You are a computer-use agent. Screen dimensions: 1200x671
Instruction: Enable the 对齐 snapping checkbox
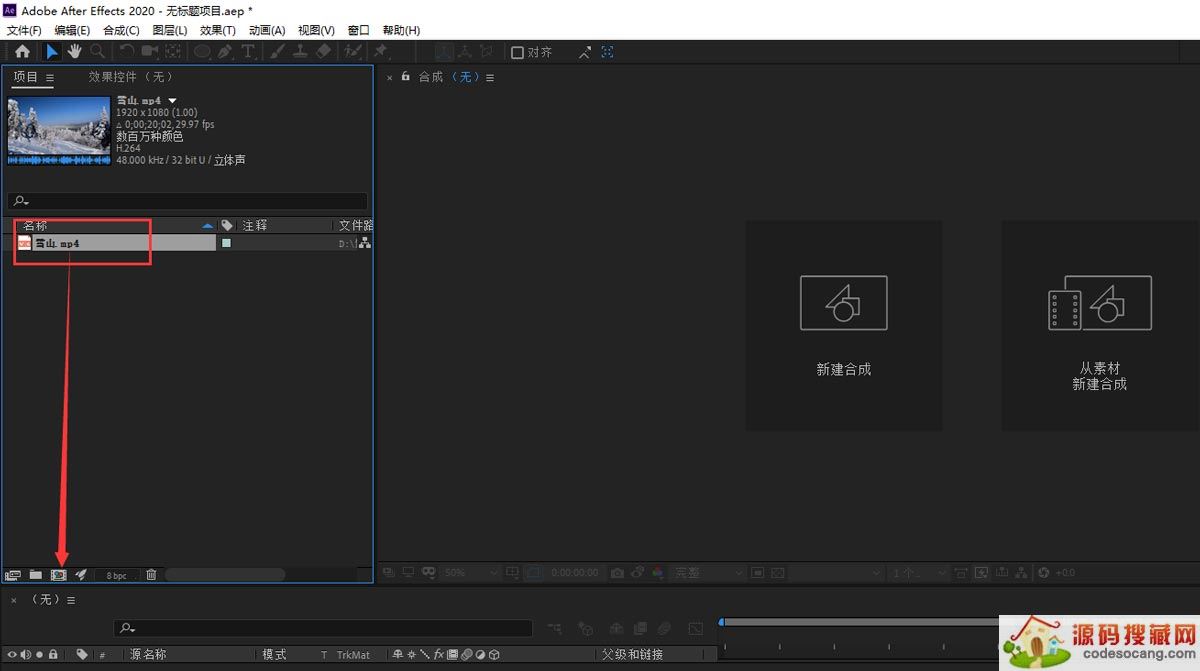517,53
